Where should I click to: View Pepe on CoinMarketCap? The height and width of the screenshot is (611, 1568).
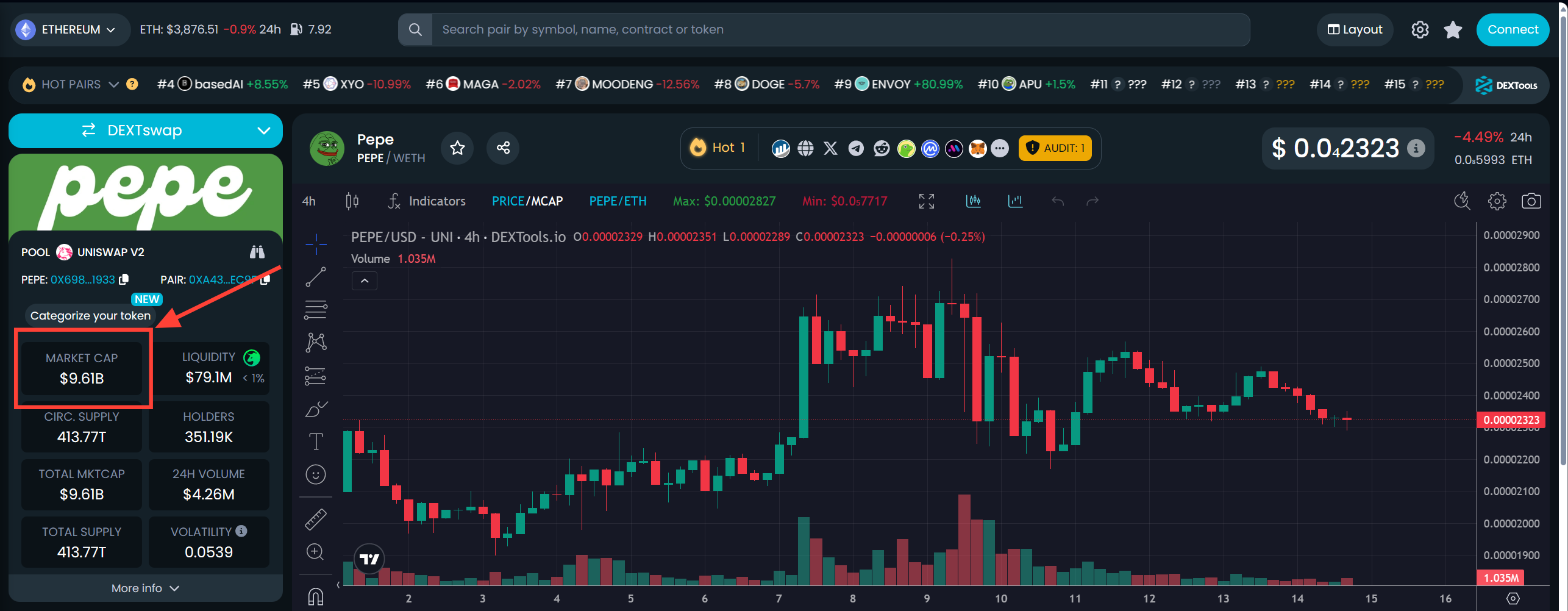pos(930,148)
